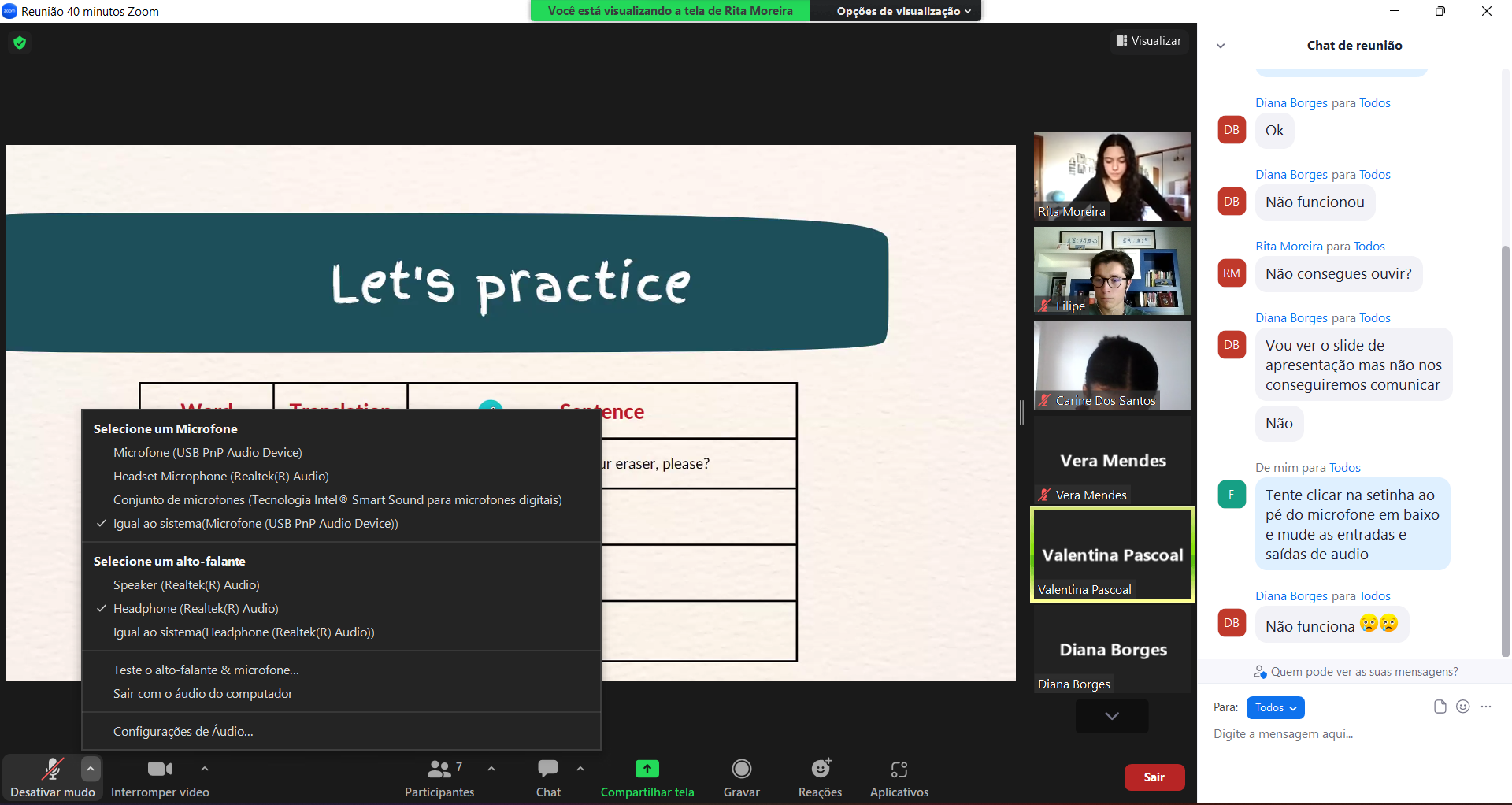Expand video options arrow next to camera

tap(205, 768)
